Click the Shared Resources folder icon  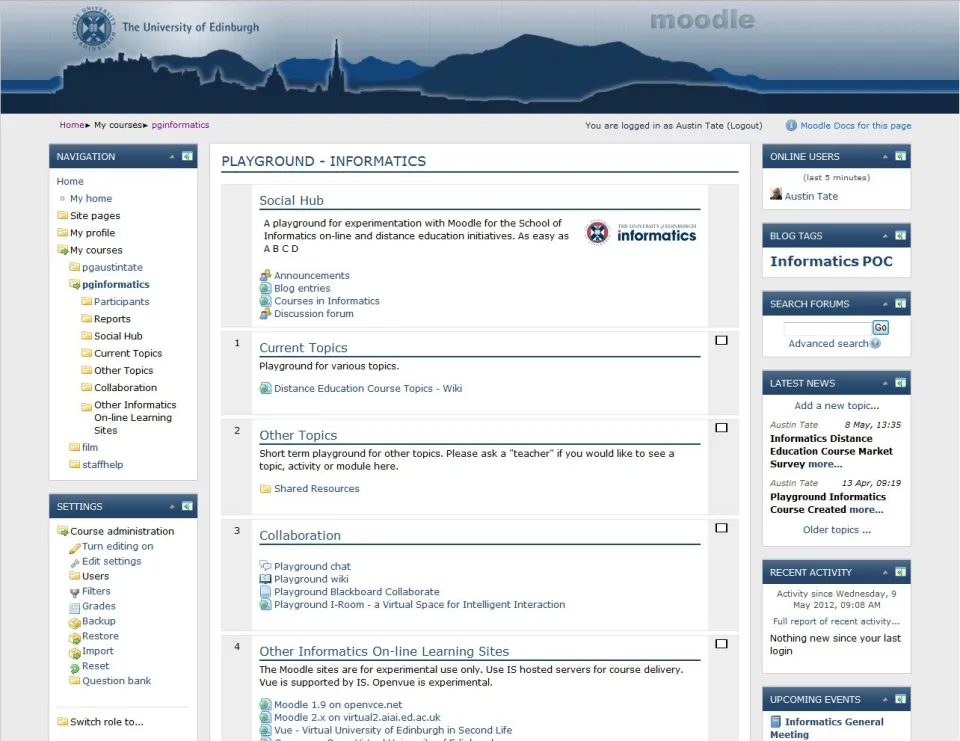(265, 489)
